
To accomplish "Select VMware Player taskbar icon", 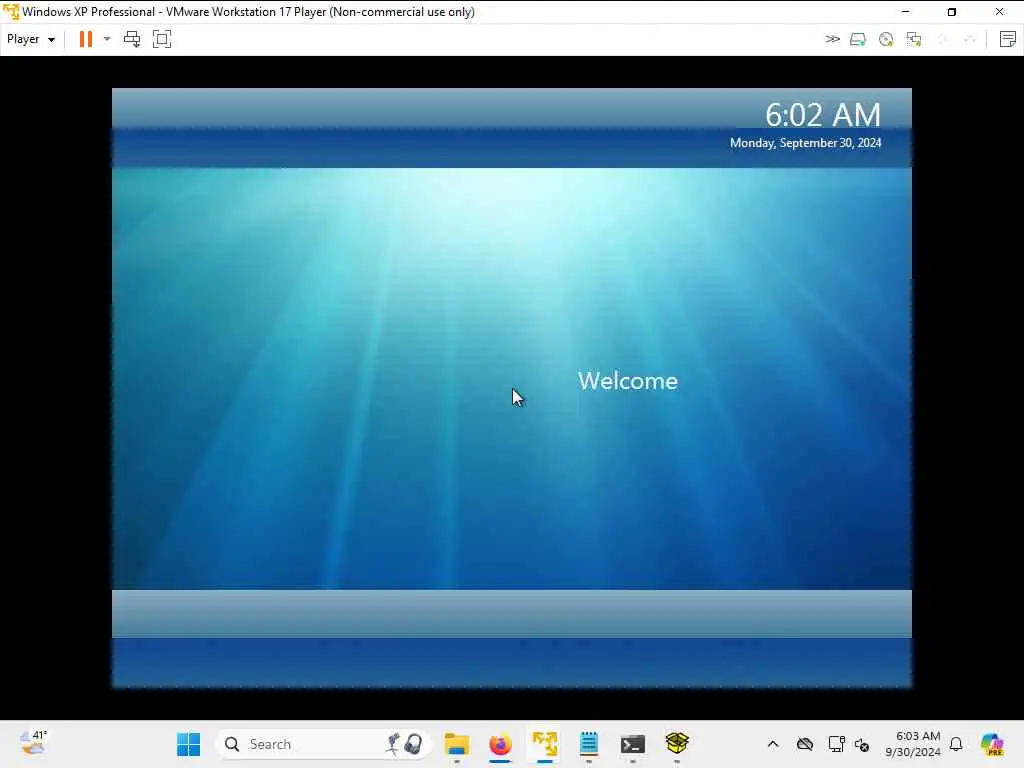I will tap(545, 744).
